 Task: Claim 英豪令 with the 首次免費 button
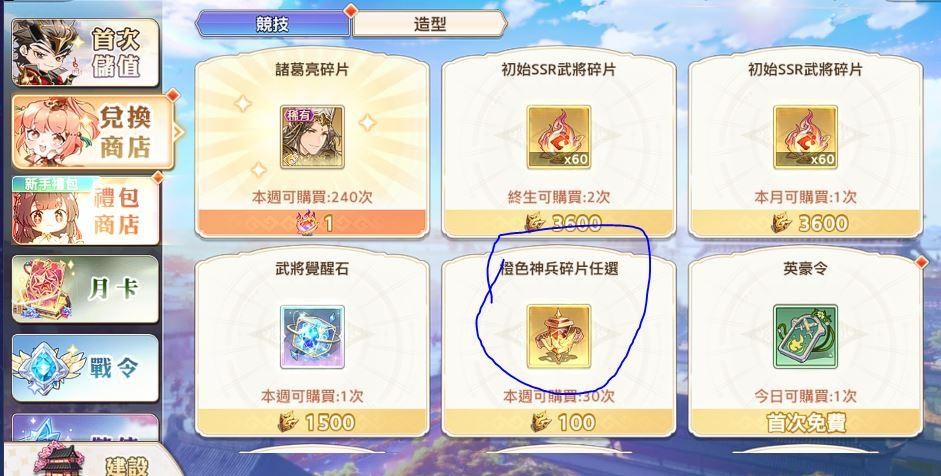[805, 422]
